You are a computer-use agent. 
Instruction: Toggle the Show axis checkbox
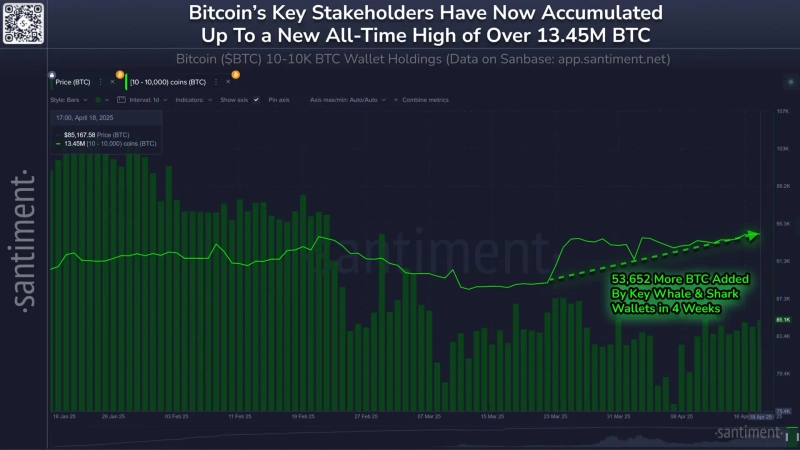(256, 100)
